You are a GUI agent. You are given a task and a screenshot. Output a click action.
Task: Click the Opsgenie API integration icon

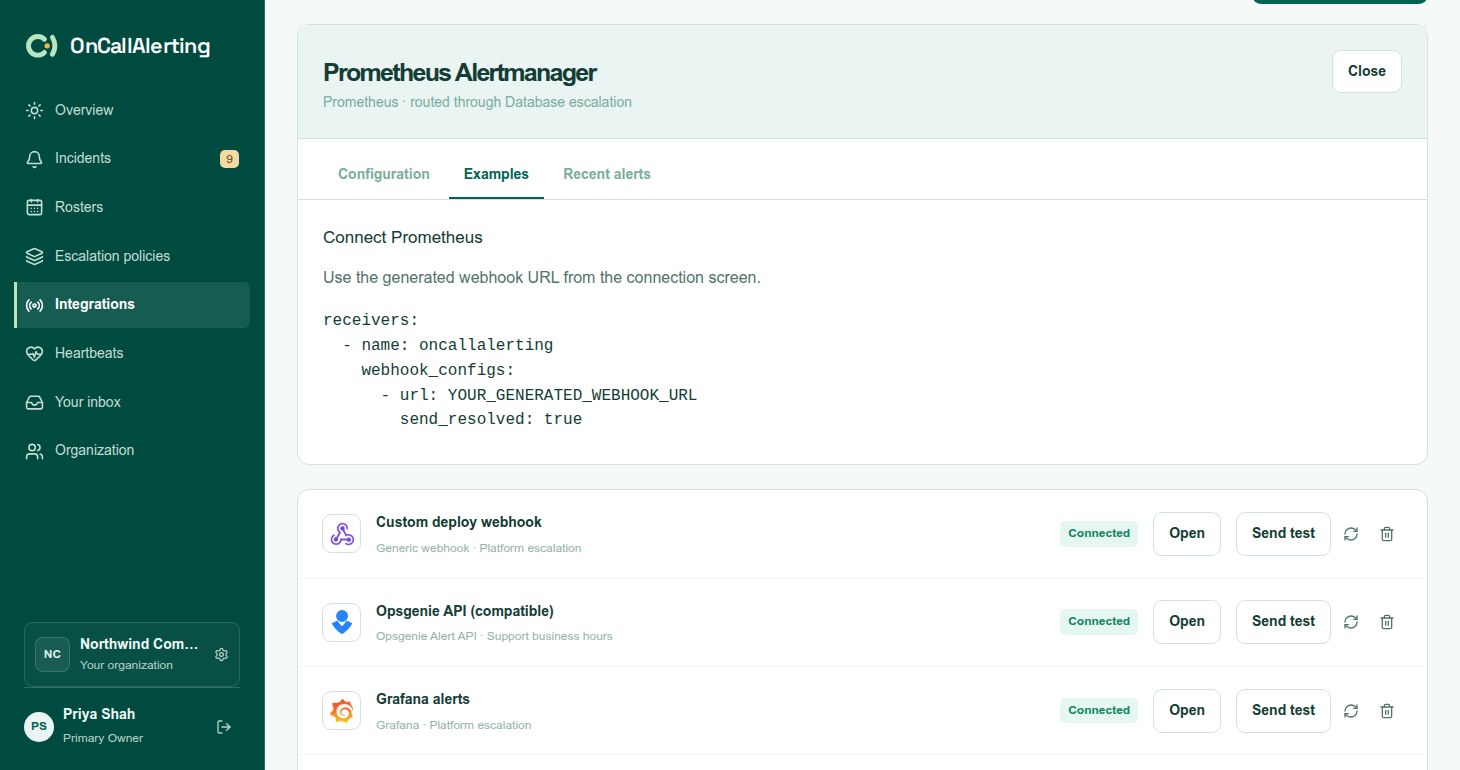pyautogui.click(x=342, y=622)
